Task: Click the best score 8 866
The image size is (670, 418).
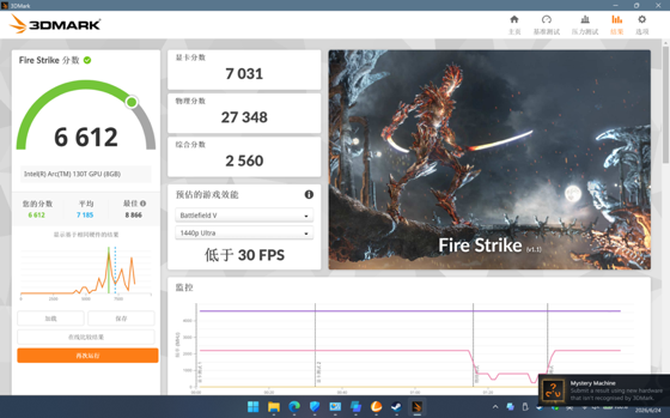Action: pos(133,215)
